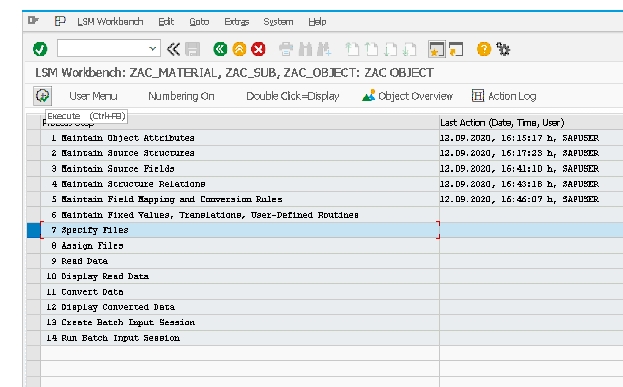Image resolution: width=623 pixels, height=387 pixels.
Task: Click row selector beside Run Batch Input Session
Action: point(33,338)
